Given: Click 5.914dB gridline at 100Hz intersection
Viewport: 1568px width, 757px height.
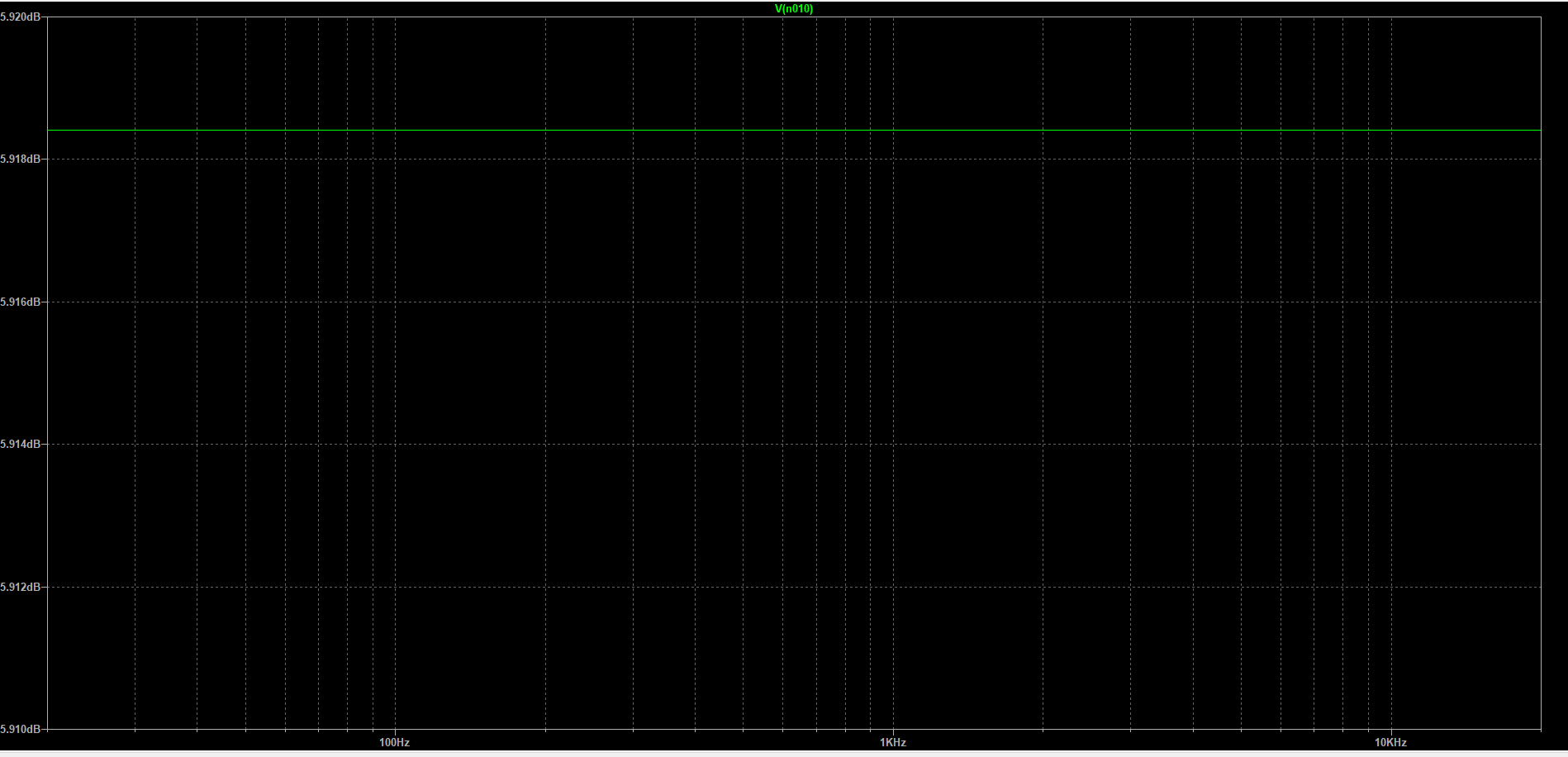Looking at the screenshot, I should click(x=395, y=444).
